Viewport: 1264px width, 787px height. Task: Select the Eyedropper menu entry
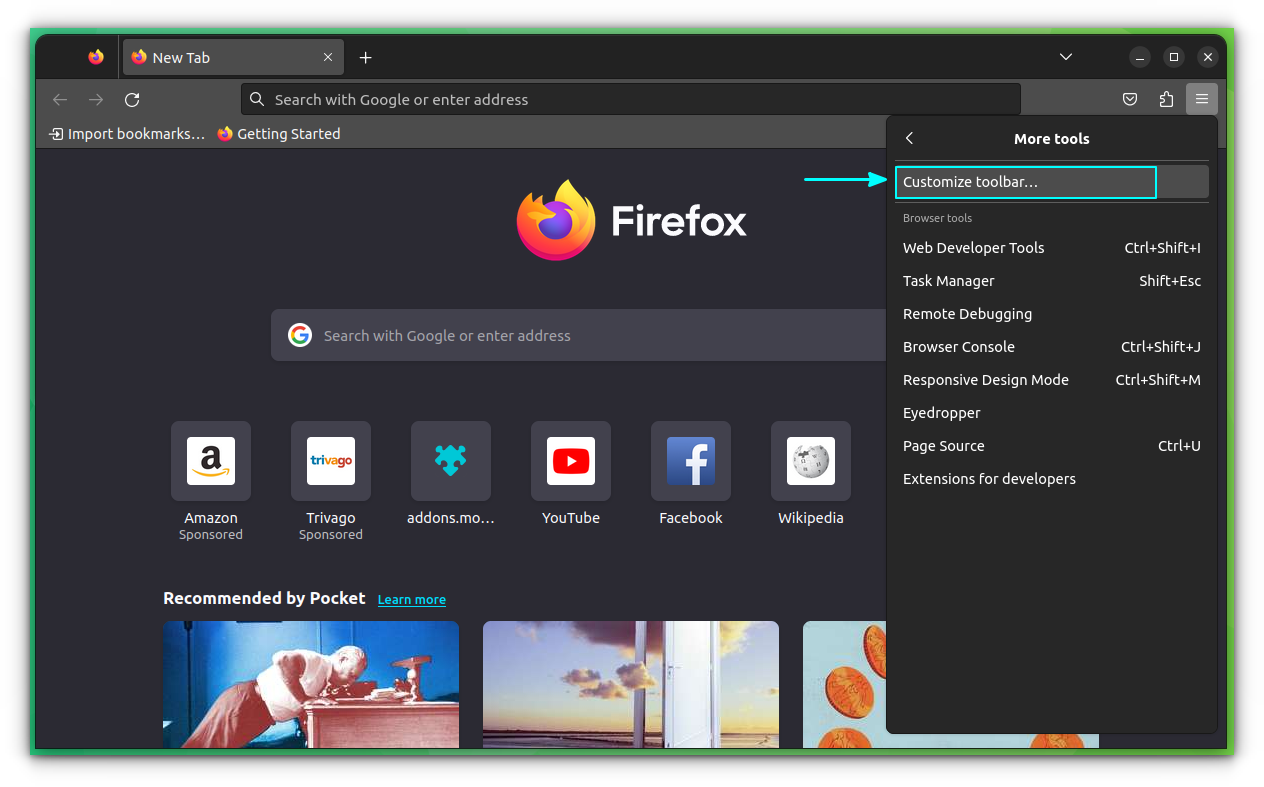(941, 412)
